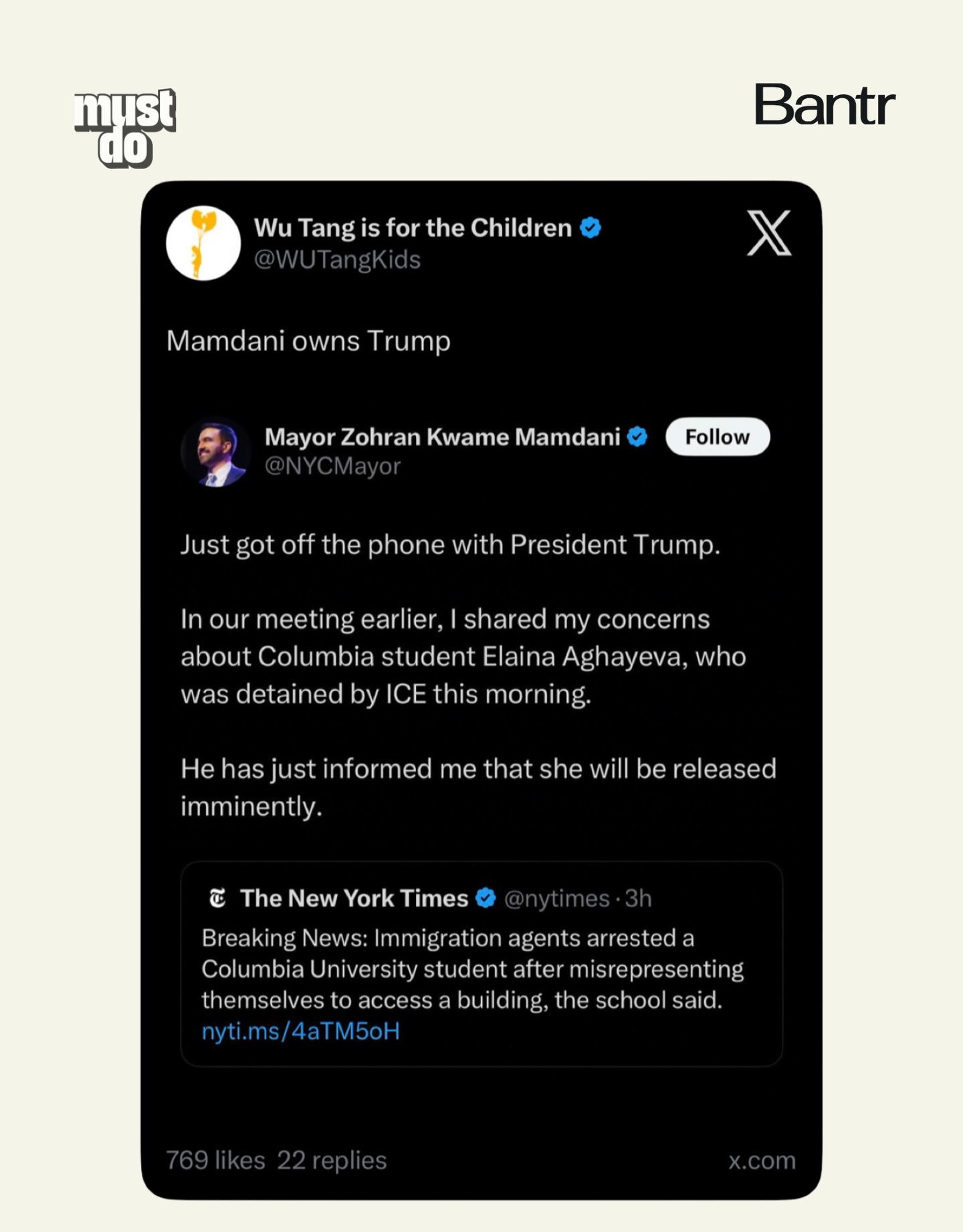Open the @WUTangKids handle

[337, 259]
